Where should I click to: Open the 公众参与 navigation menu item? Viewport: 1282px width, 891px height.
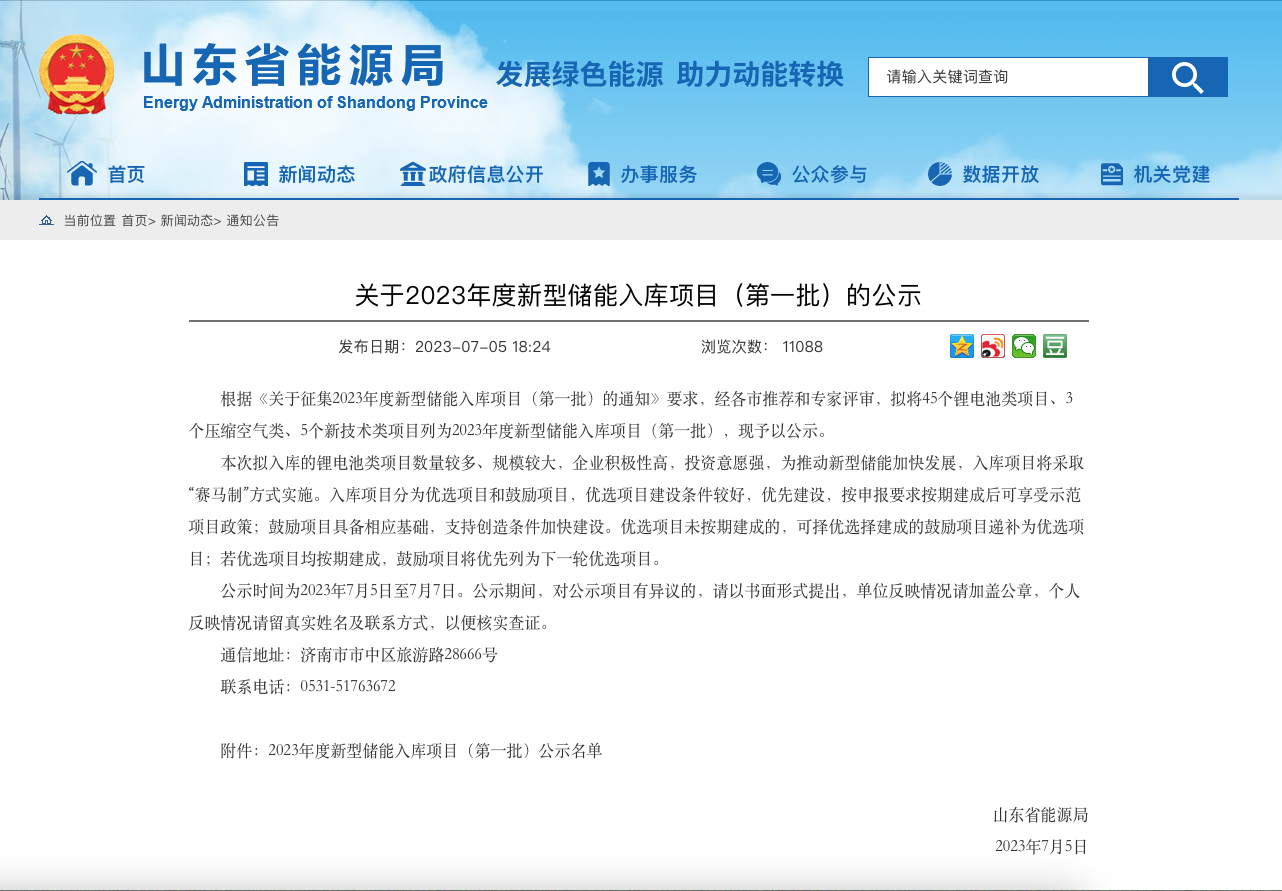click(x=830, y=175)
